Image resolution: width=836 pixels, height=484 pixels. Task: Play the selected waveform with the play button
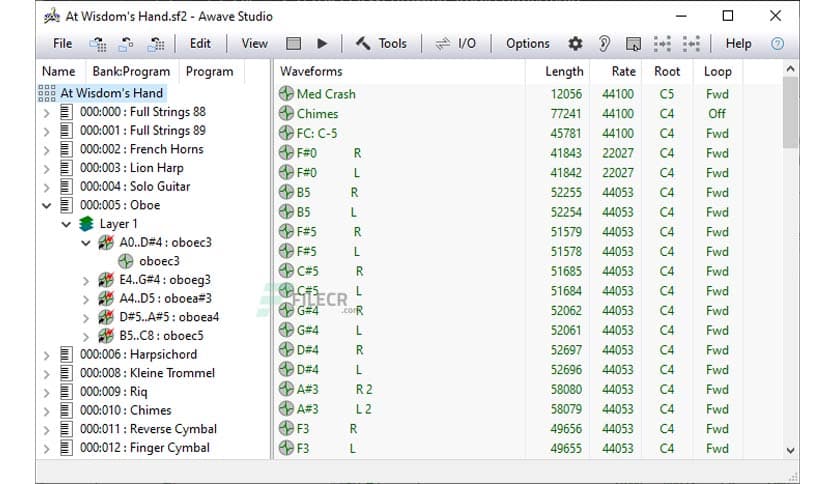click(322, 44)
